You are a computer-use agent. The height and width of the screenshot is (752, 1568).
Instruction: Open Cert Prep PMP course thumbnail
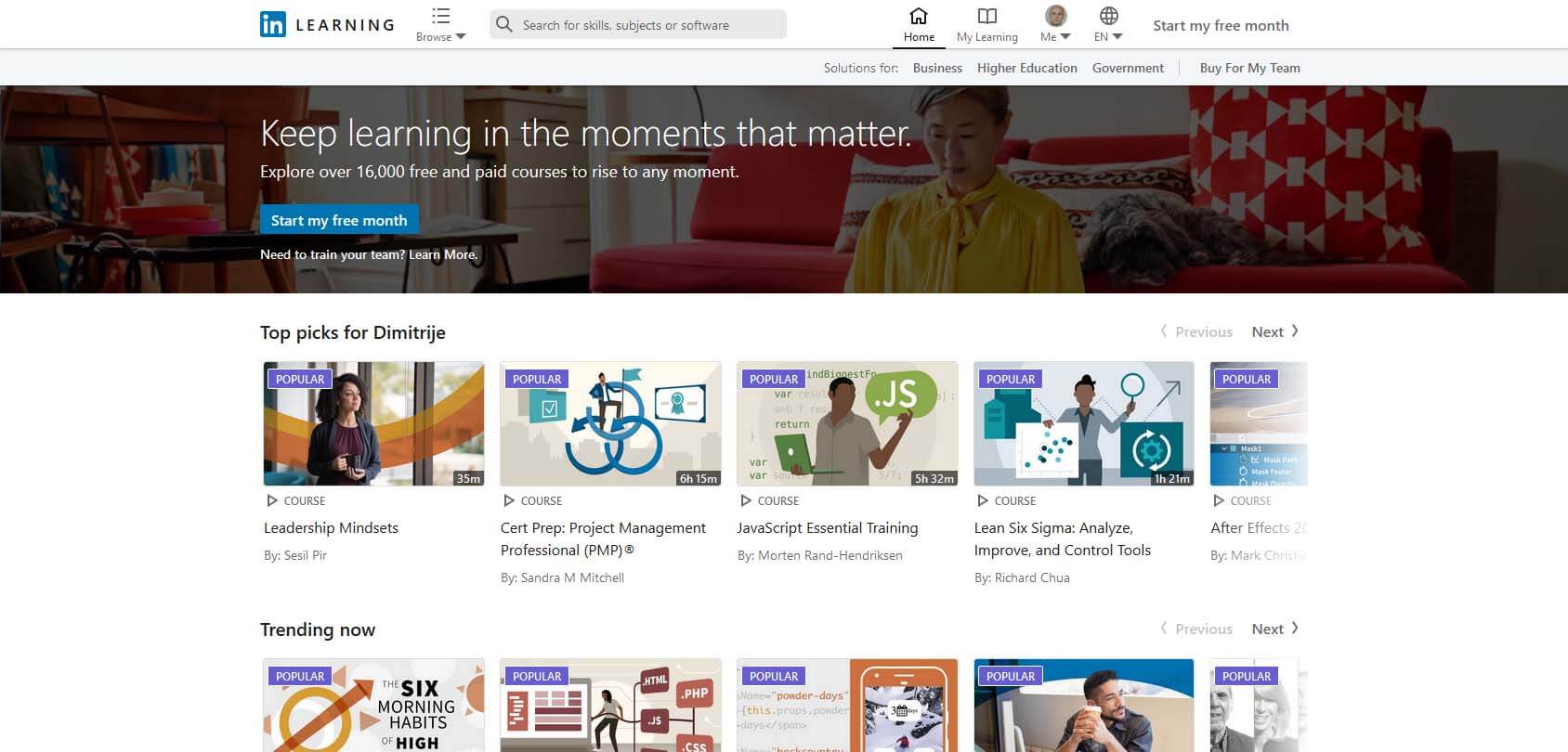[x=610, y=423]
